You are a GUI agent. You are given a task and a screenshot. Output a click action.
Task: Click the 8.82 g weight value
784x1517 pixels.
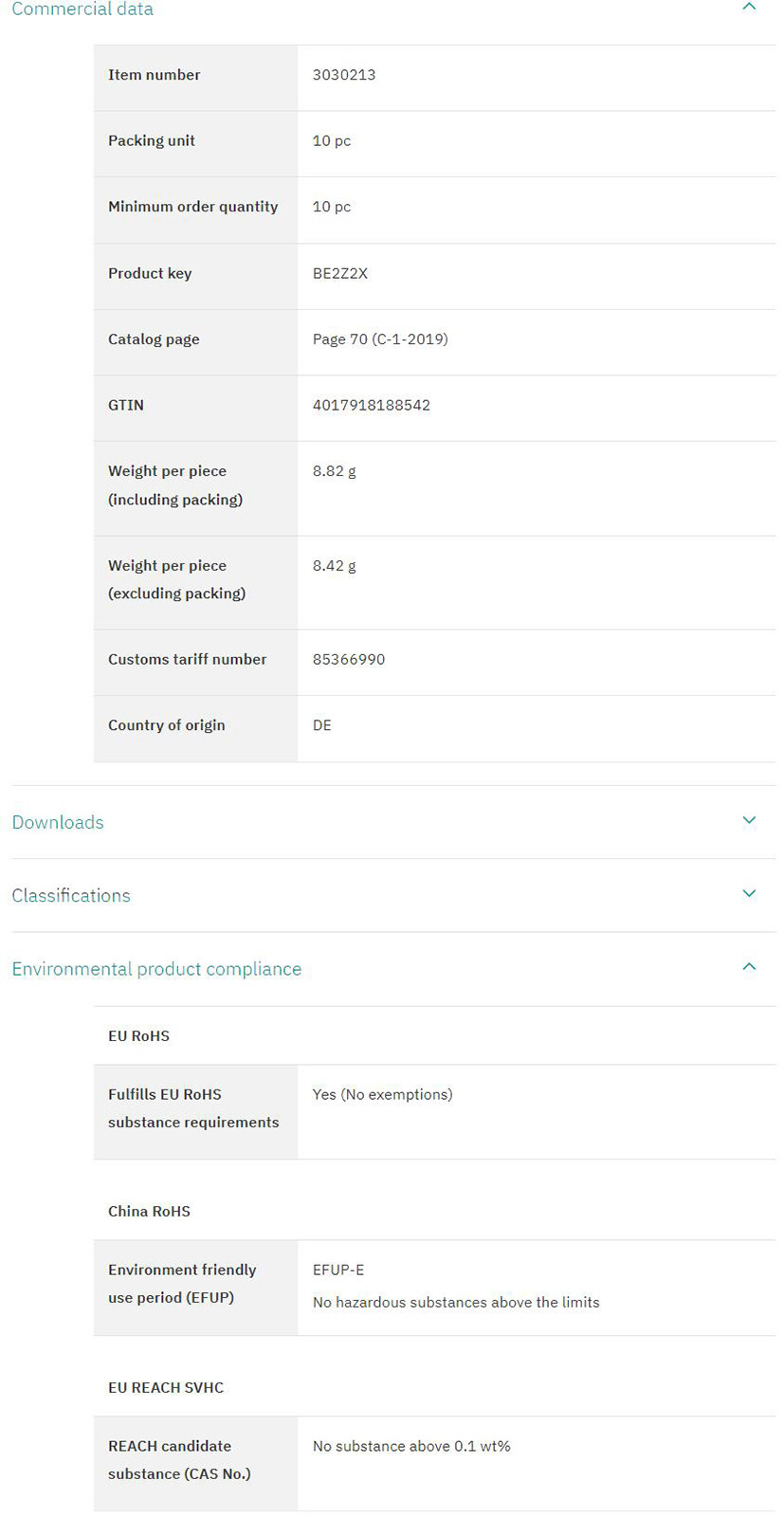click(x=335, y=471)
